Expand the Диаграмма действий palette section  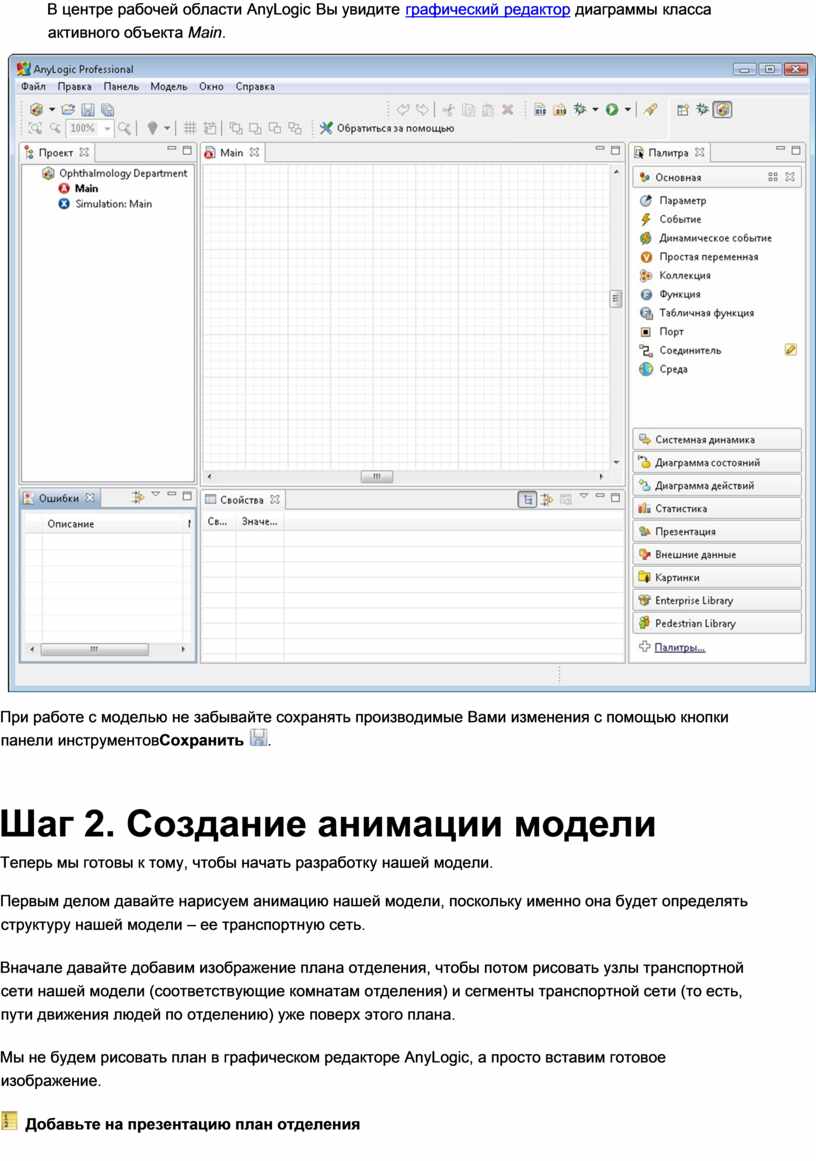717,485
